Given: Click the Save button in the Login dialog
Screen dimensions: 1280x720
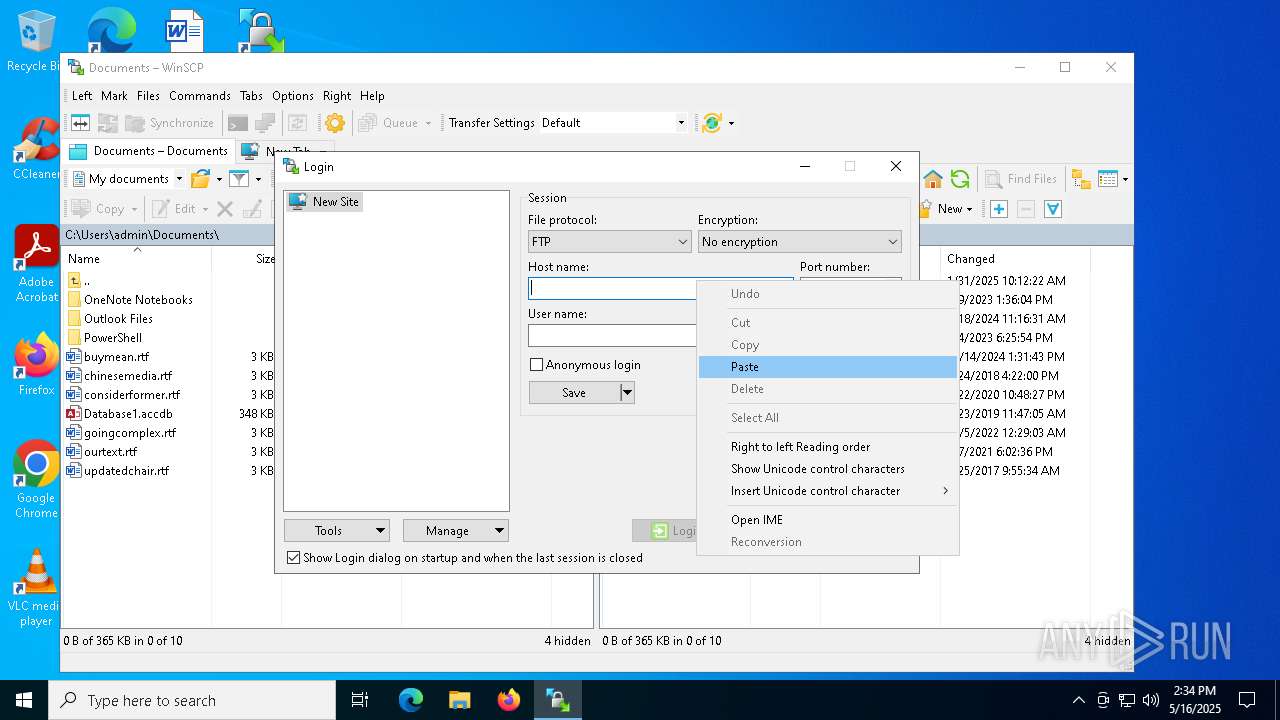Looking at the screenshot, I should [x=574, y=393].
